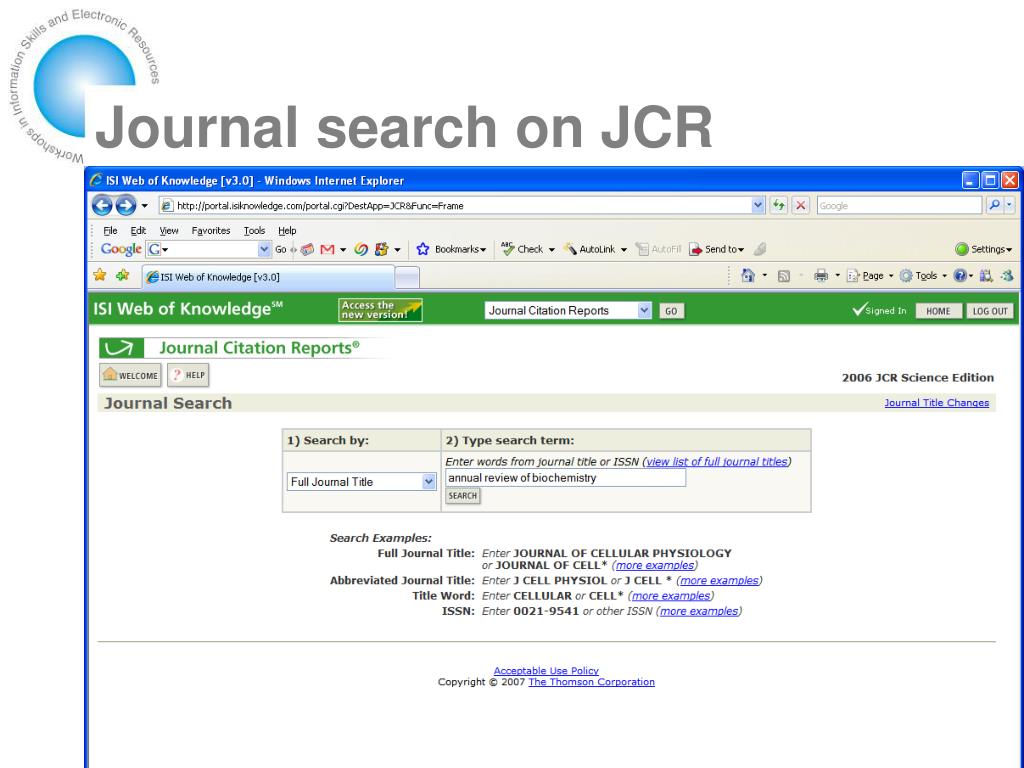
Task: Click the Internet Explorer icon in the title bar
Action: (x=97, y=180)
